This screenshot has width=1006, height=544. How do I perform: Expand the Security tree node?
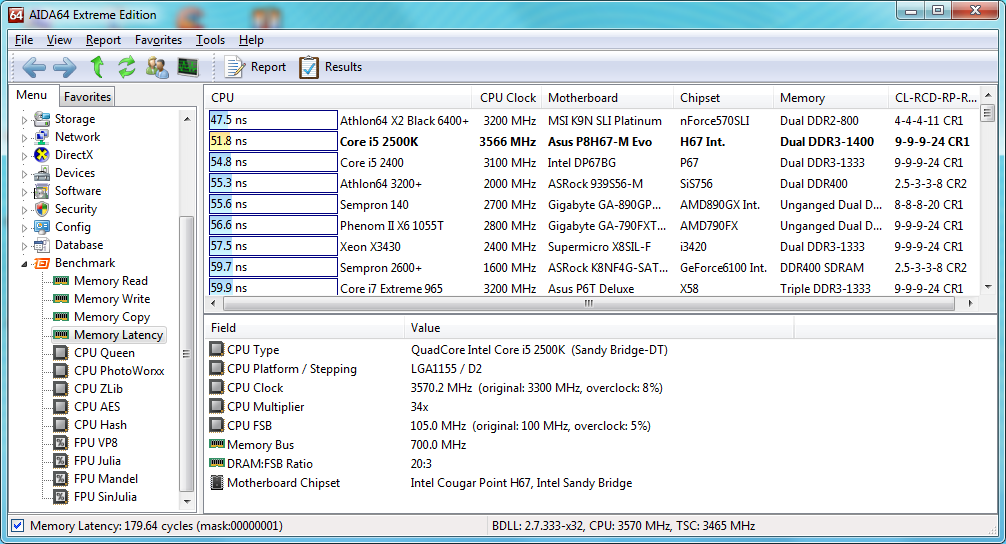24,210
